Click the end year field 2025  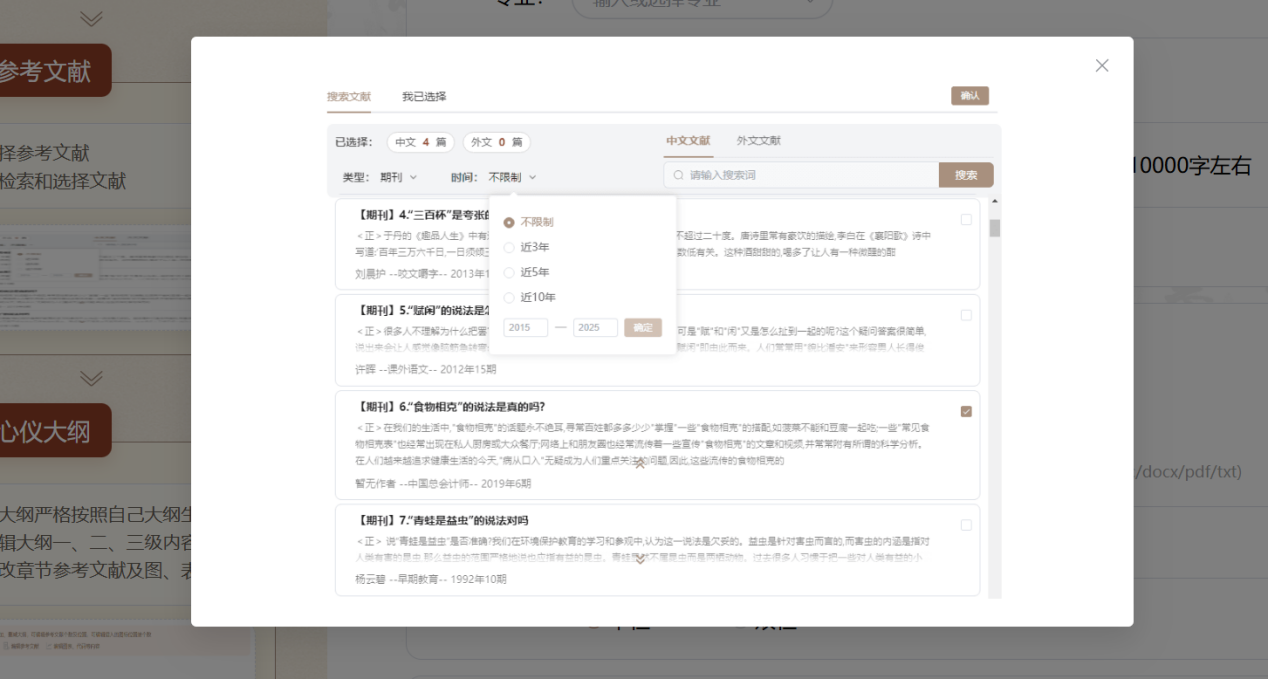click(x=595, y=327)
